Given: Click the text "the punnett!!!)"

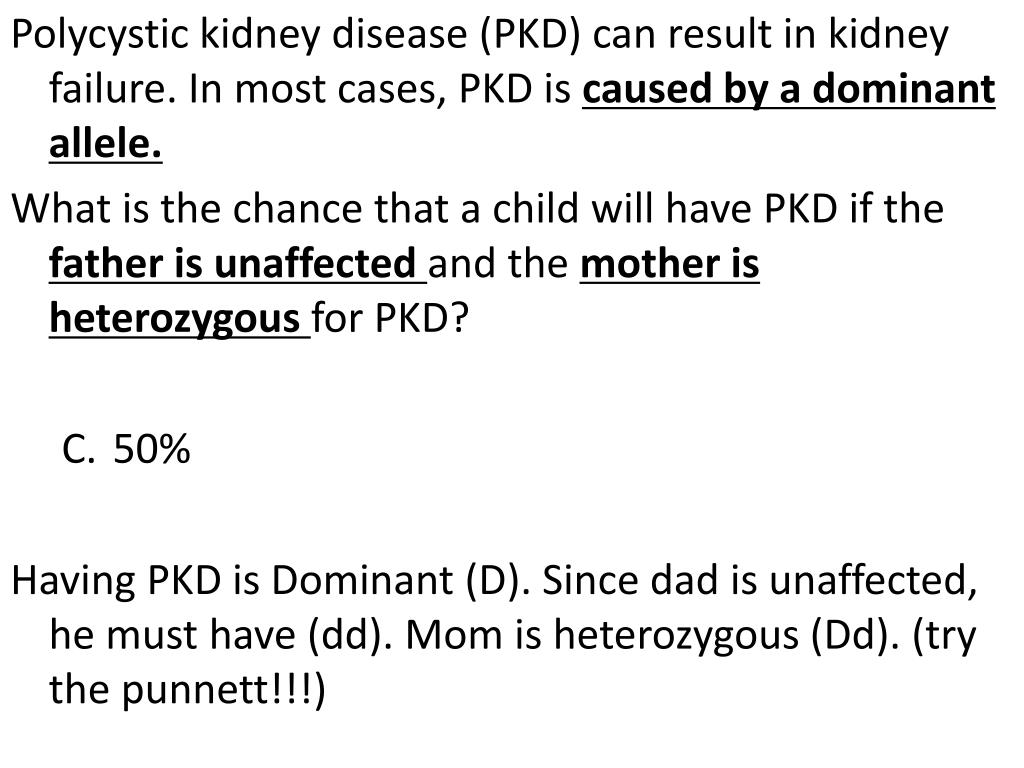Looking at the screenshot, I should (x=187, y=690).
